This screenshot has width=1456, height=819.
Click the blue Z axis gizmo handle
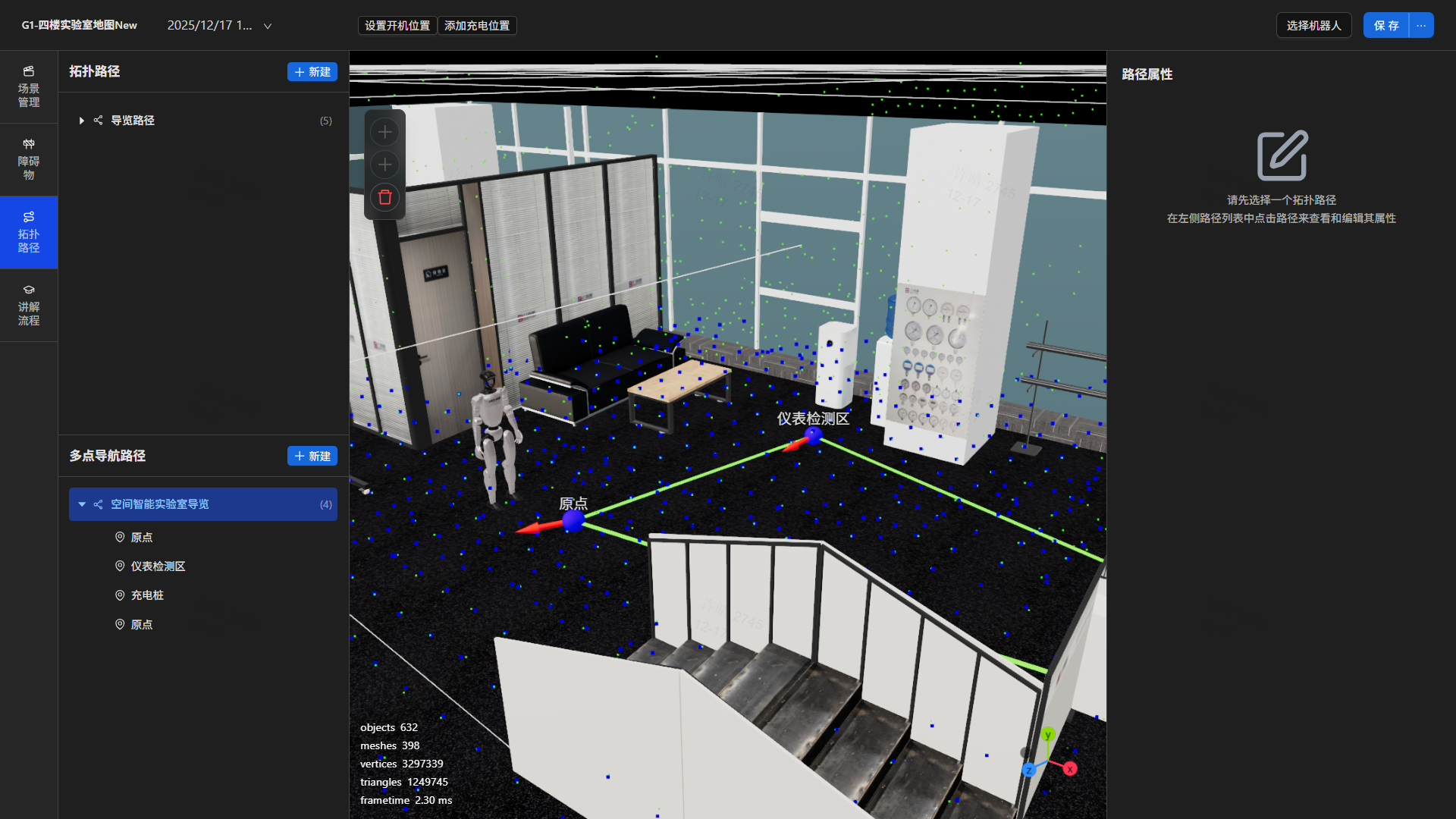(x=1029, y=770)
